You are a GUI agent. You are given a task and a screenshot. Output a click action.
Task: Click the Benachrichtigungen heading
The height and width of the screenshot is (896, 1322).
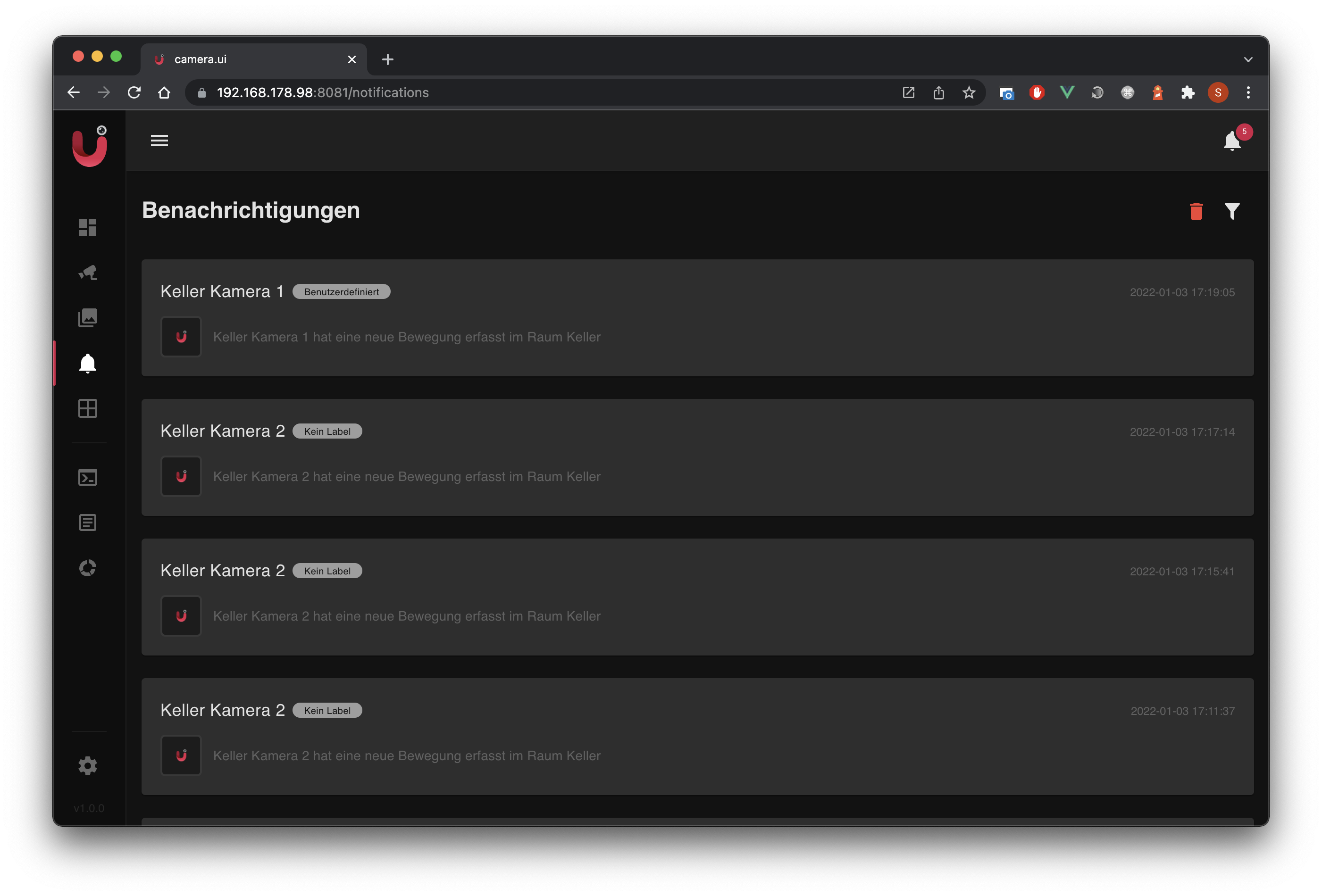251,210
